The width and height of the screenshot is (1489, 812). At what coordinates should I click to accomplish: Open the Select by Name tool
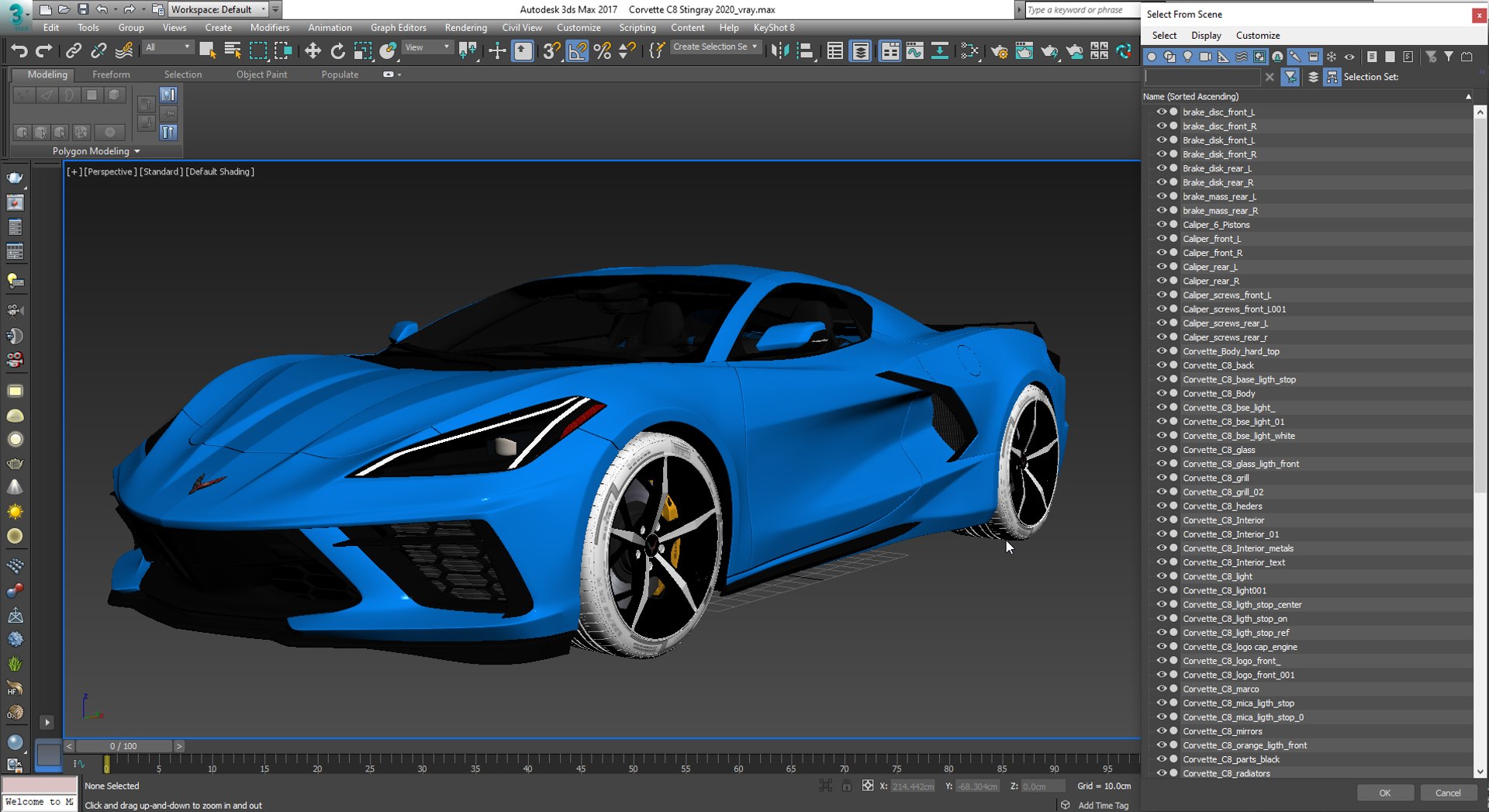pyautogui.click(x=232, y=51)
